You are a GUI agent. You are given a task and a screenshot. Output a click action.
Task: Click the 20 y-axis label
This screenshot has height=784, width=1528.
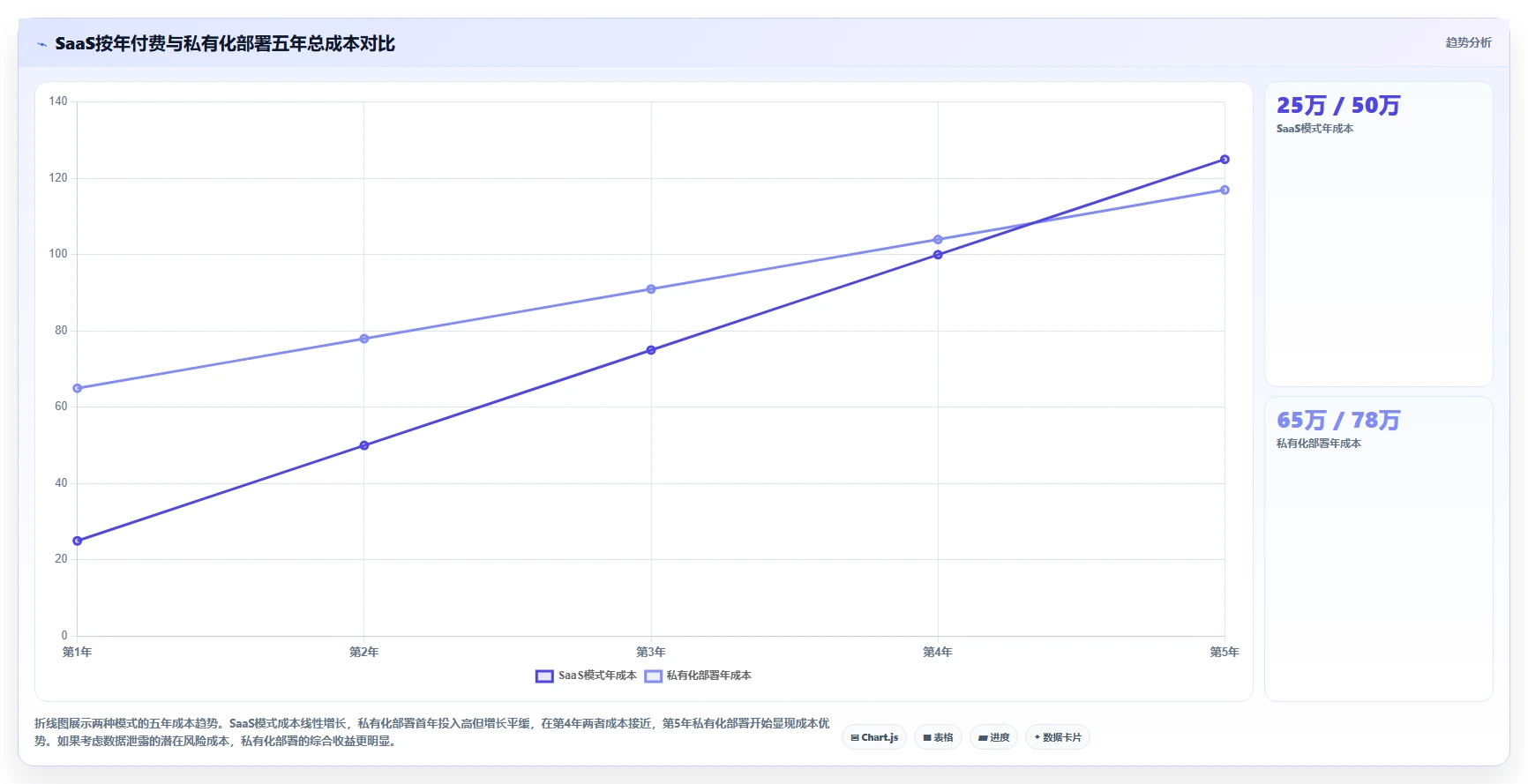(x=61, y=559)
